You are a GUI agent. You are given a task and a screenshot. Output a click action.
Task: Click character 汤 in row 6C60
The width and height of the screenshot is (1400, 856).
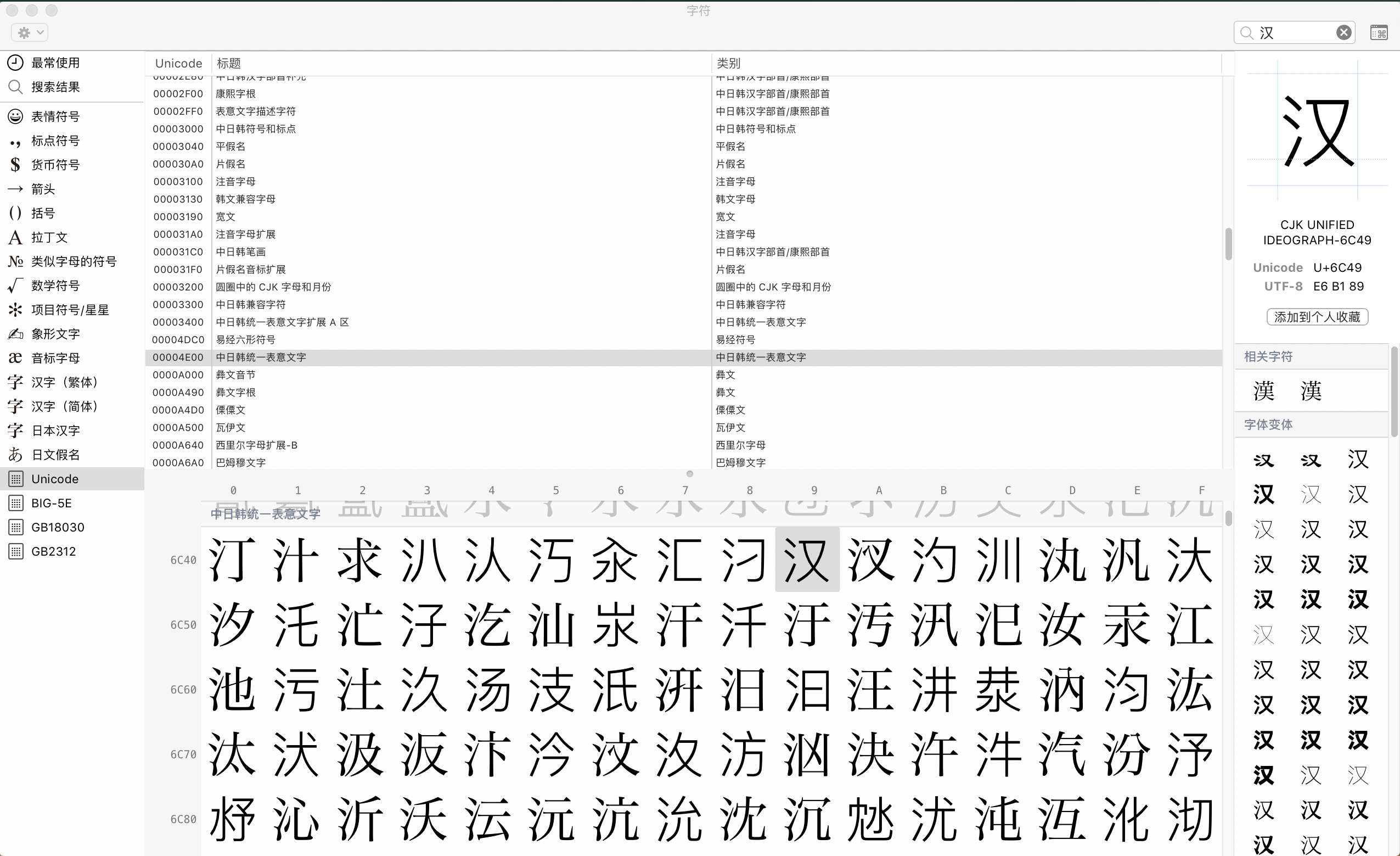(488, 690)
